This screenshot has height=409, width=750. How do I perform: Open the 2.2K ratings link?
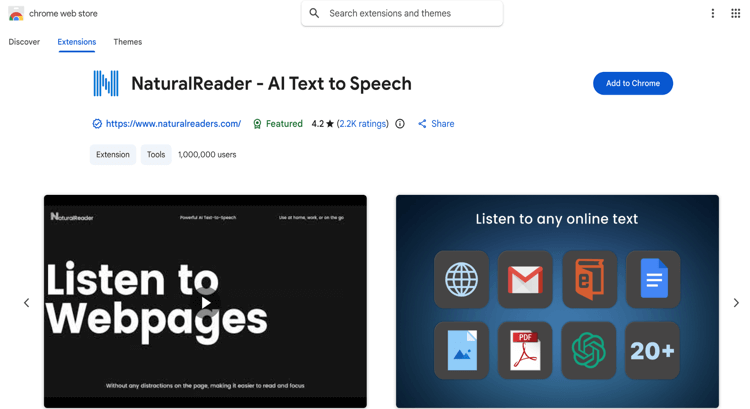pos(363,124)
